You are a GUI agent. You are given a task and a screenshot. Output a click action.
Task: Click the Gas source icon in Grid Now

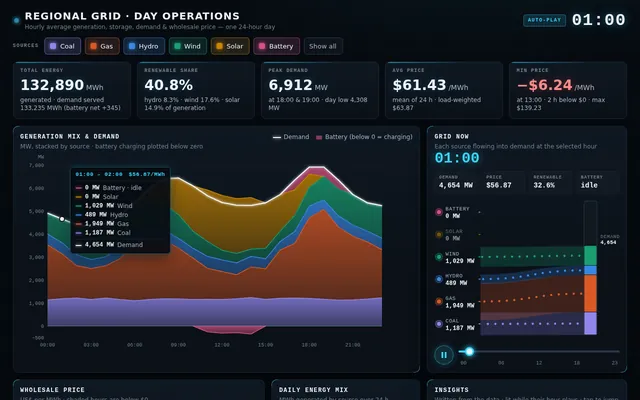tap(439, 302)
